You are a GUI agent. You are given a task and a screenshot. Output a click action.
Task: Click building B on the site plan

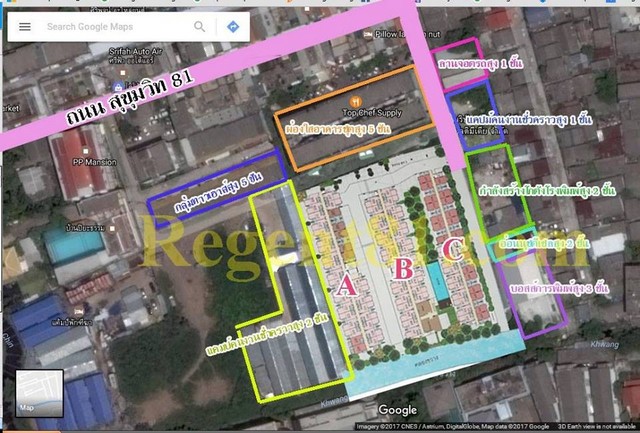tap(402, 268)
